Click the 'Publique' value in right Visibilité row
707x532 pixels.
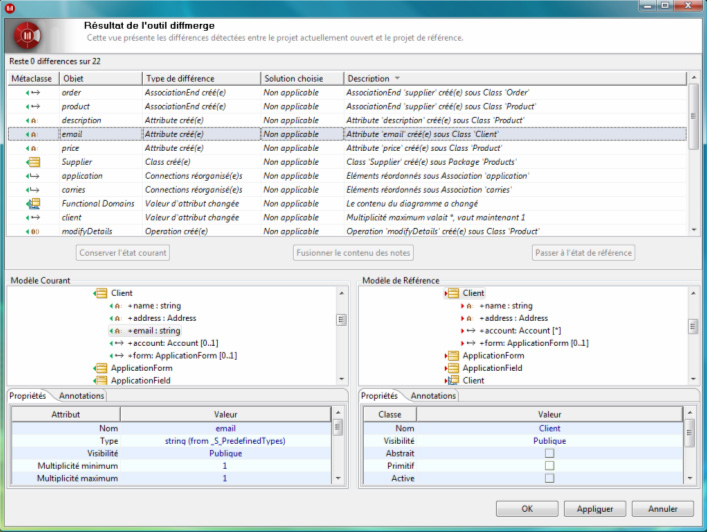tap(550, 441)
